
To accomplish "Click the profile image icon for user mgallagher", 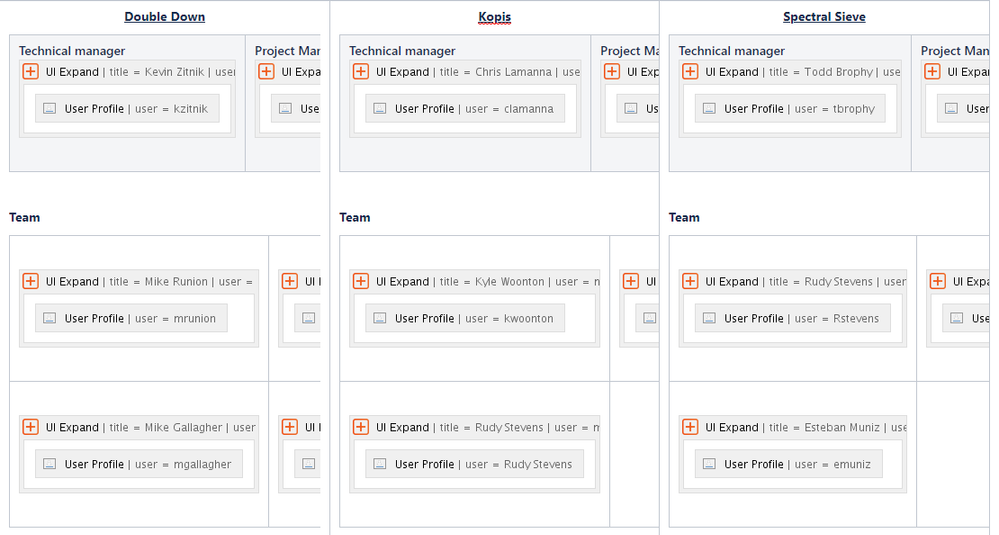I will click(x=50, y=464).
